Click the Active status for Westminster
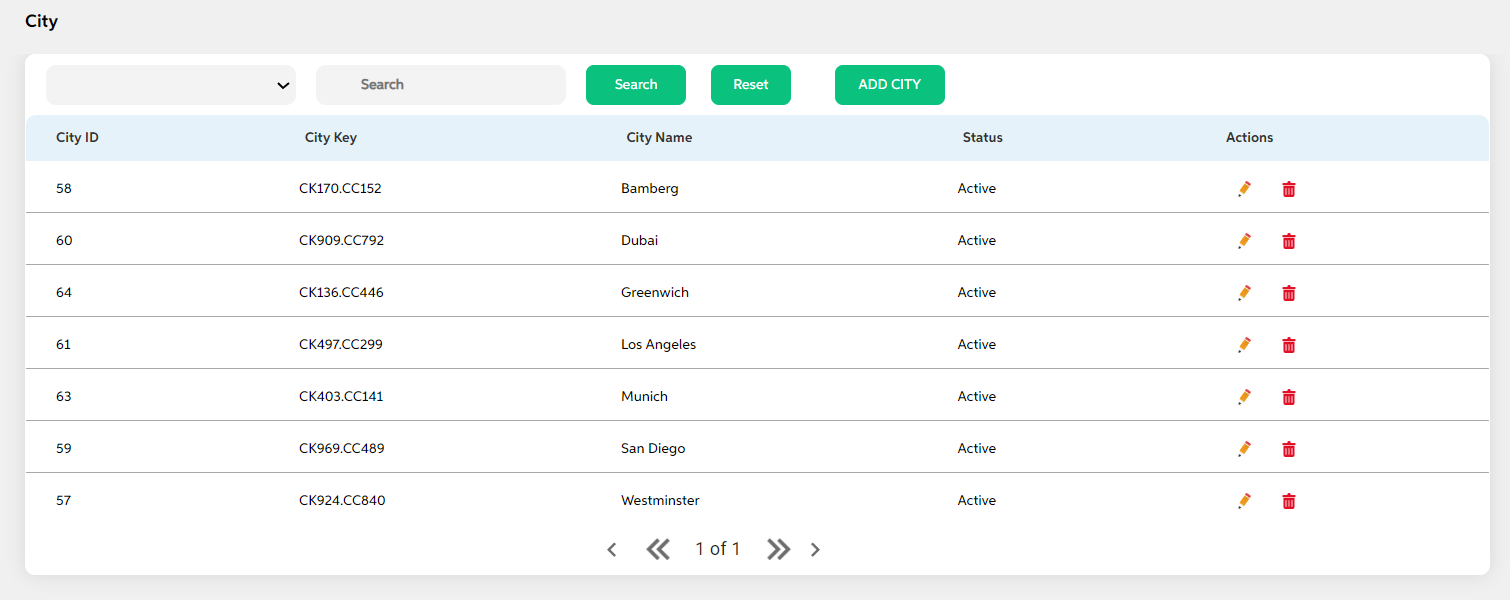1510x600 pixels. click(x=977, y=501)
